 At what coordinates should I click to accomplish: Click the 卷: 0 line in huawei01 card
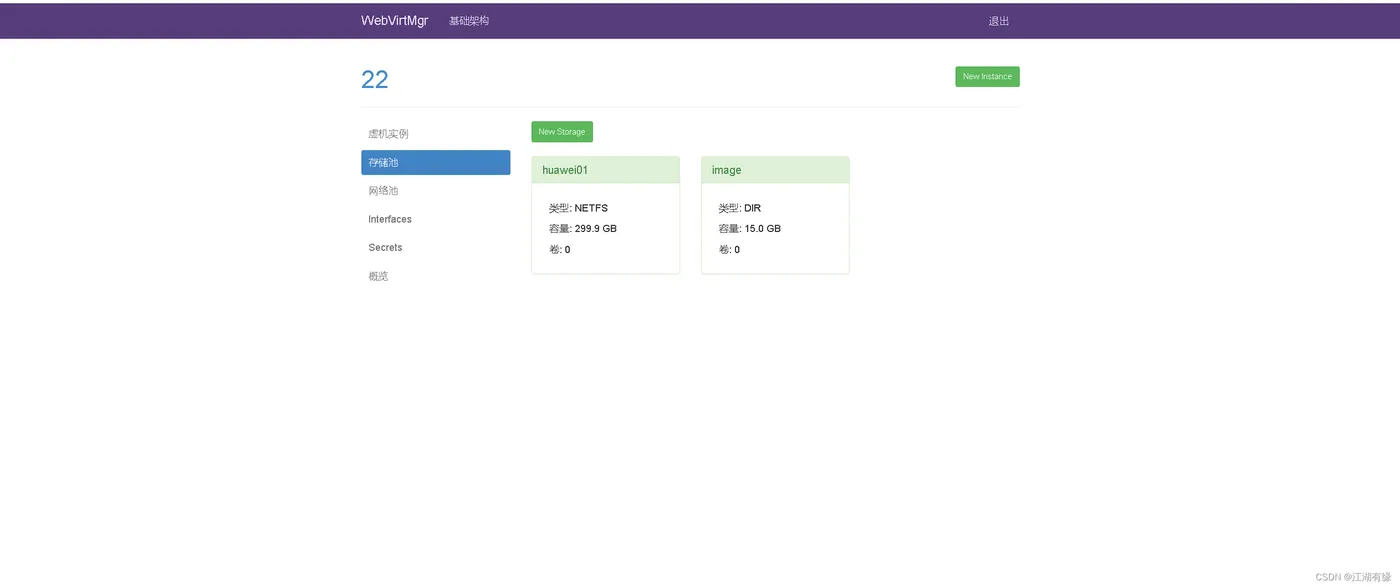[559, 249]
